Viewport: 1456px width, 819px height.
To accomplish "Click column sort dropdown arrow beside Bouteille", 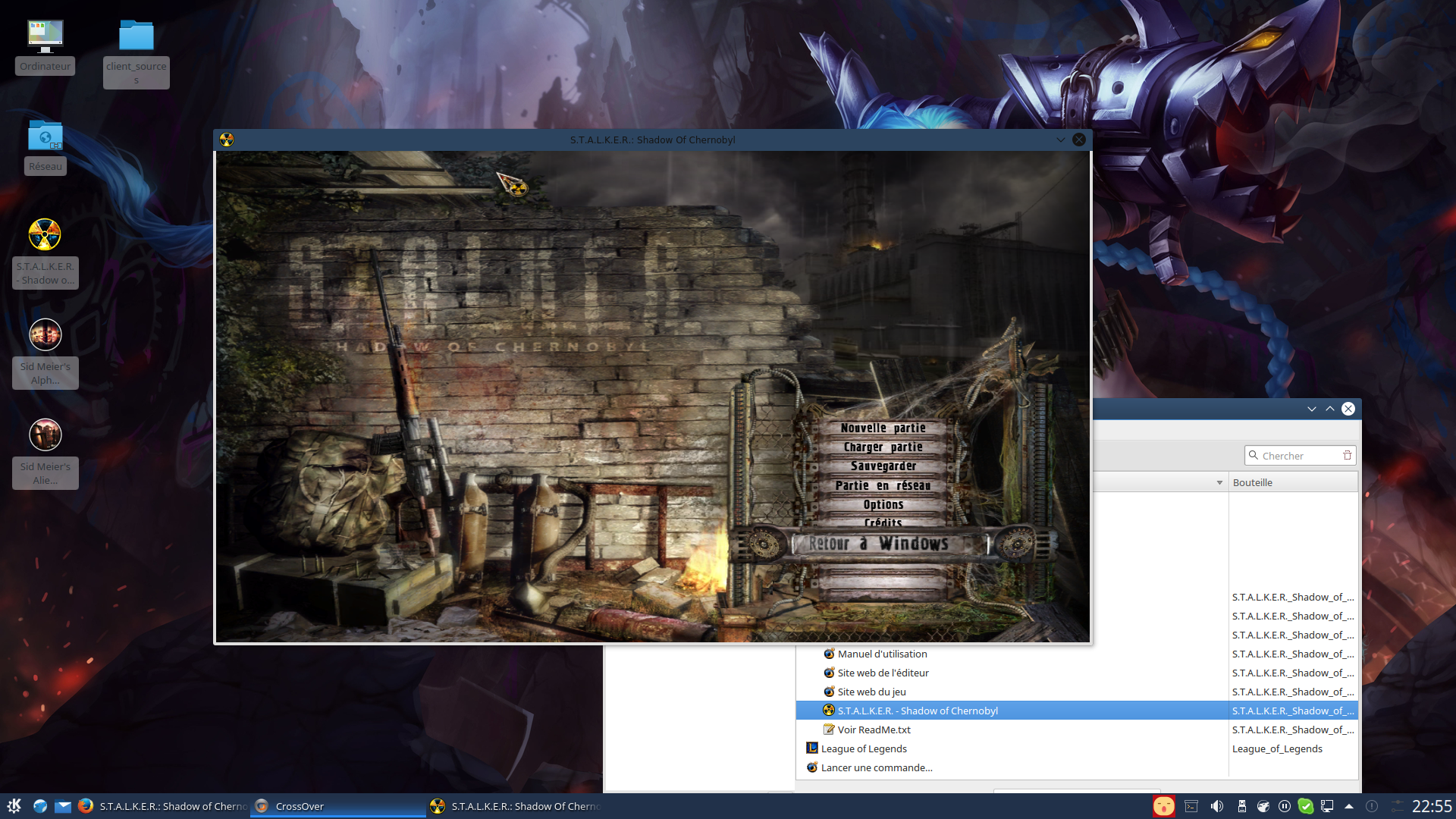I will pos(1219,483).
